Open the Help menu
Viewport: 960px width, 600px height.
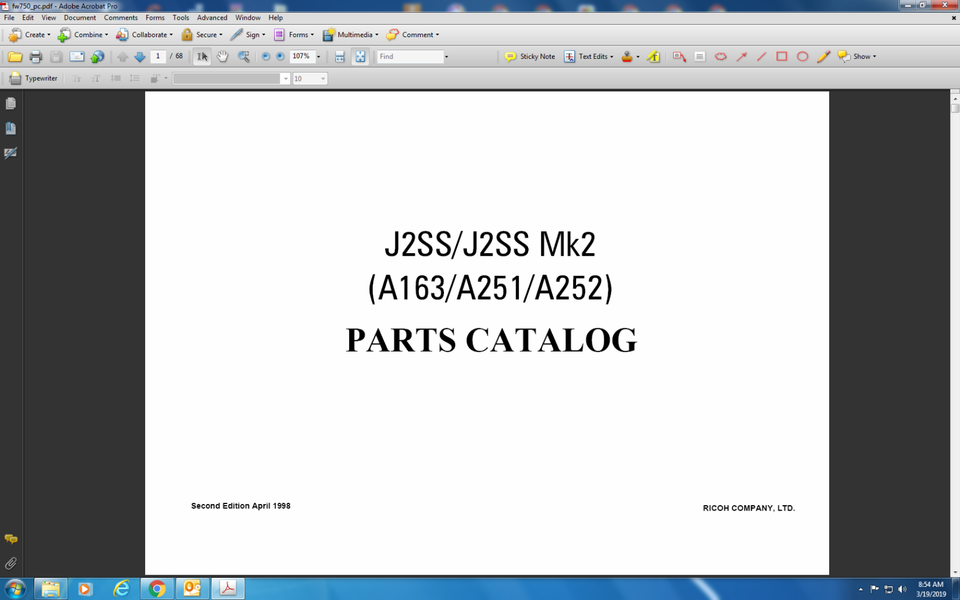click(276, 18)
